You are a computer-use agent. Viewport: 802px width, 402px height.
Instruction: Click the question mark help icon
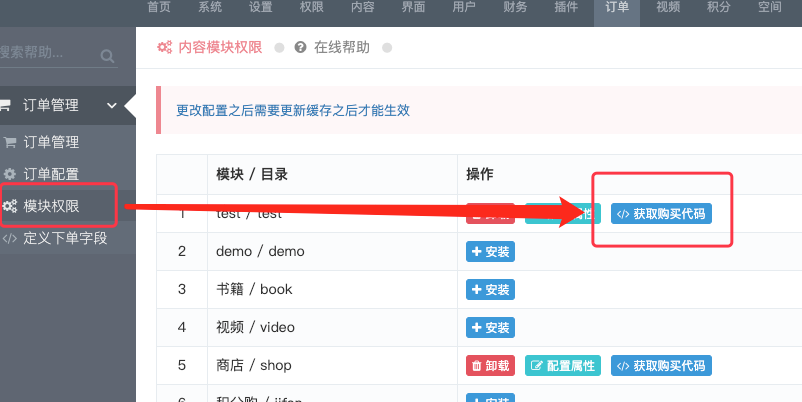300,47
